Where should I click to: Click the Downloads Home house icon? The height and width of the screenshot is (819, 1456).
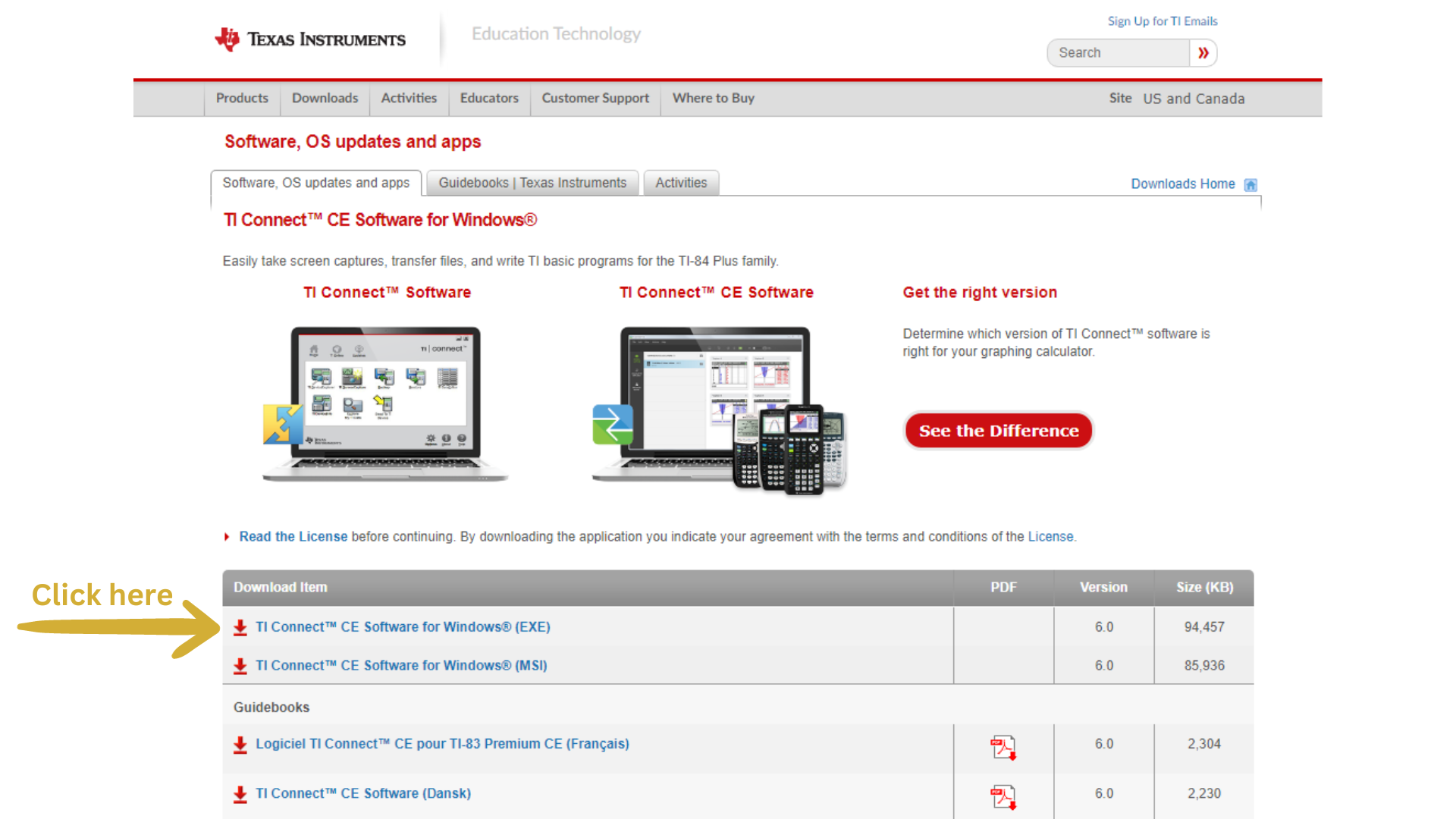[x=1250, y=184]
